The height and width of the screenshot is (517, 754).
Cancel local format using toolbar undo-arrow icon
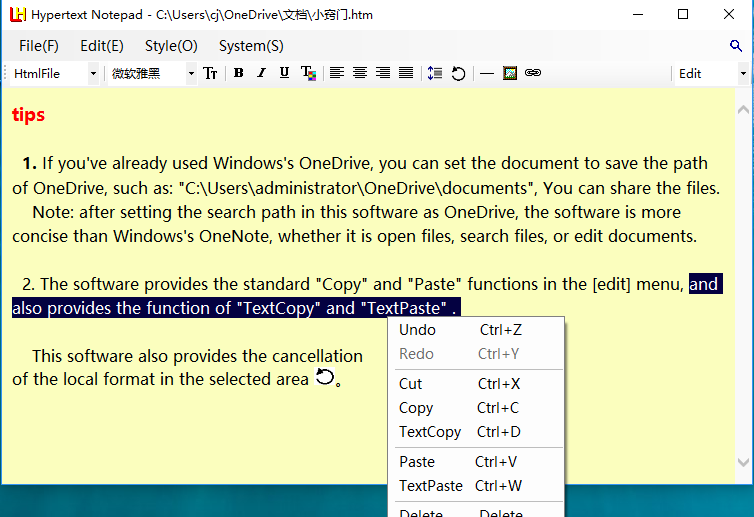tap(458, 74)
